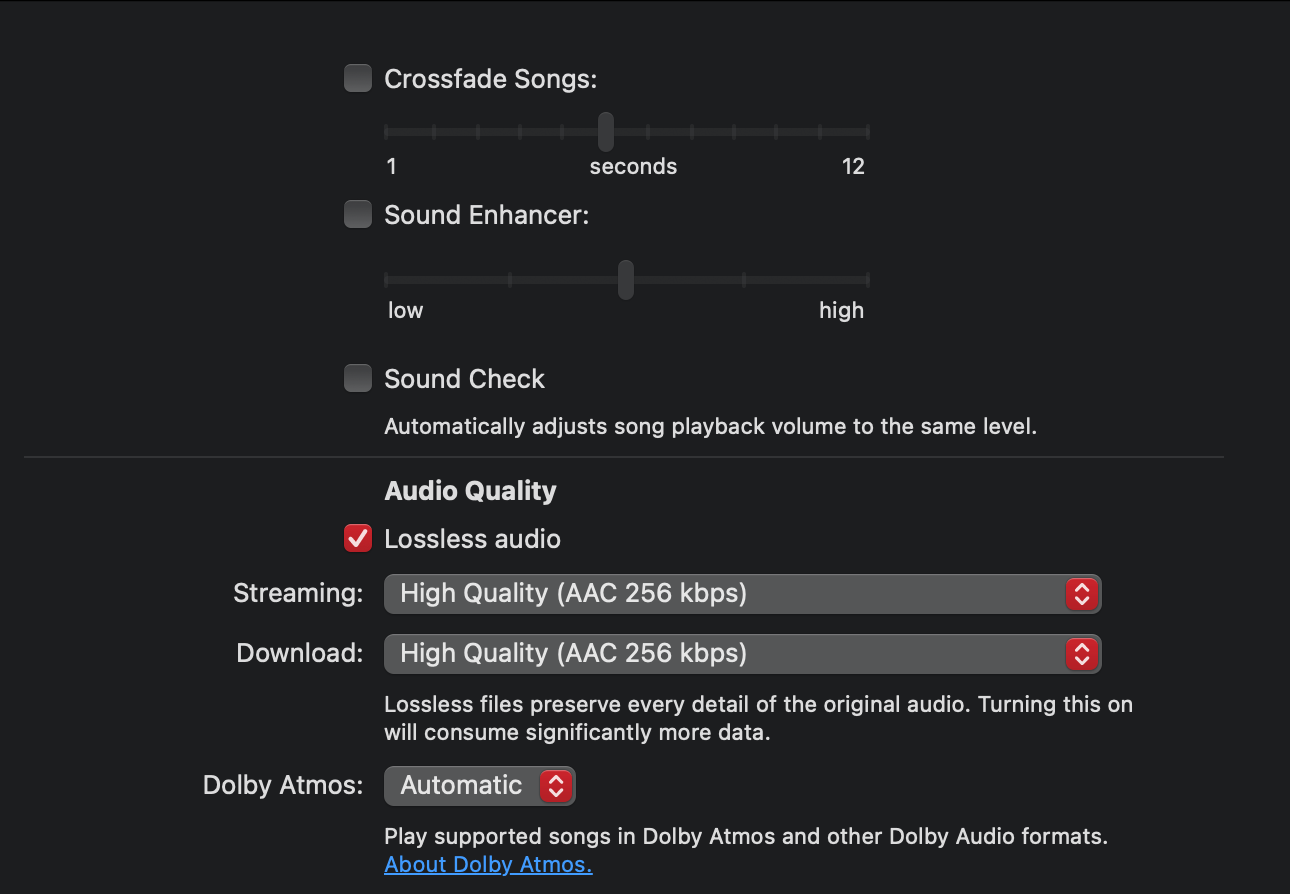Click the red chevron icon on Download selector
The height and width of the screenshot is (894, 1290).
[1083, 654]
